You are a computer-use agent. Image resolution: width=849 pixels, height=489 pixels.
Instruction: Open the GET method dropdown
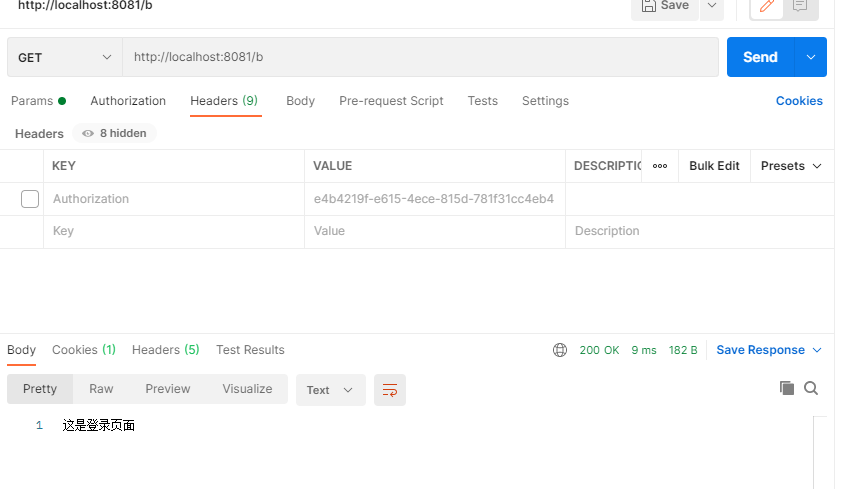[x=64, y=57]
